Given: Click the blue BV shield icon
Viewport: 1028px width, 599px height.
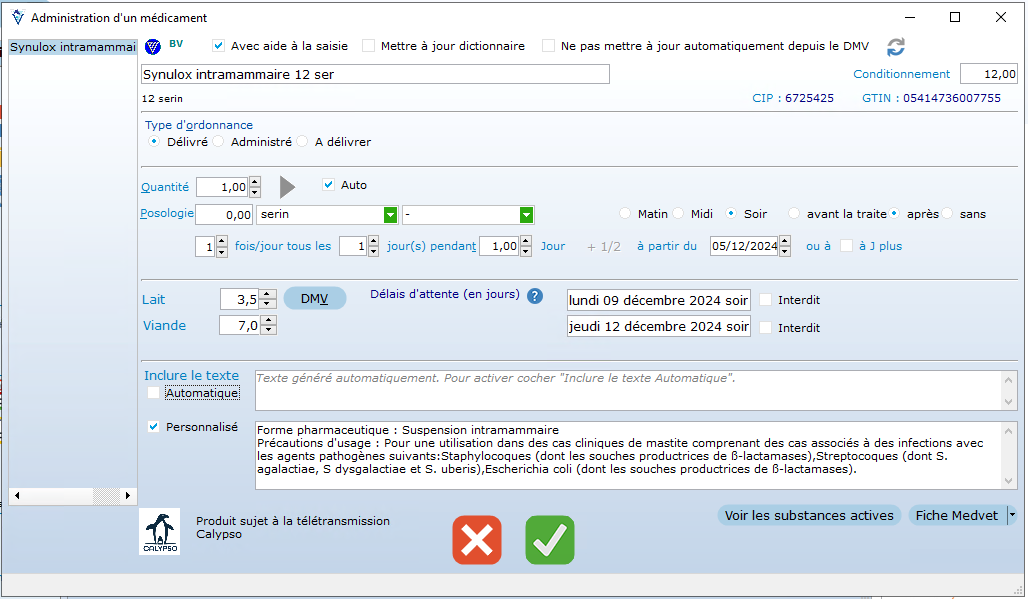Looking at the screenshot, I should (153, 47).
